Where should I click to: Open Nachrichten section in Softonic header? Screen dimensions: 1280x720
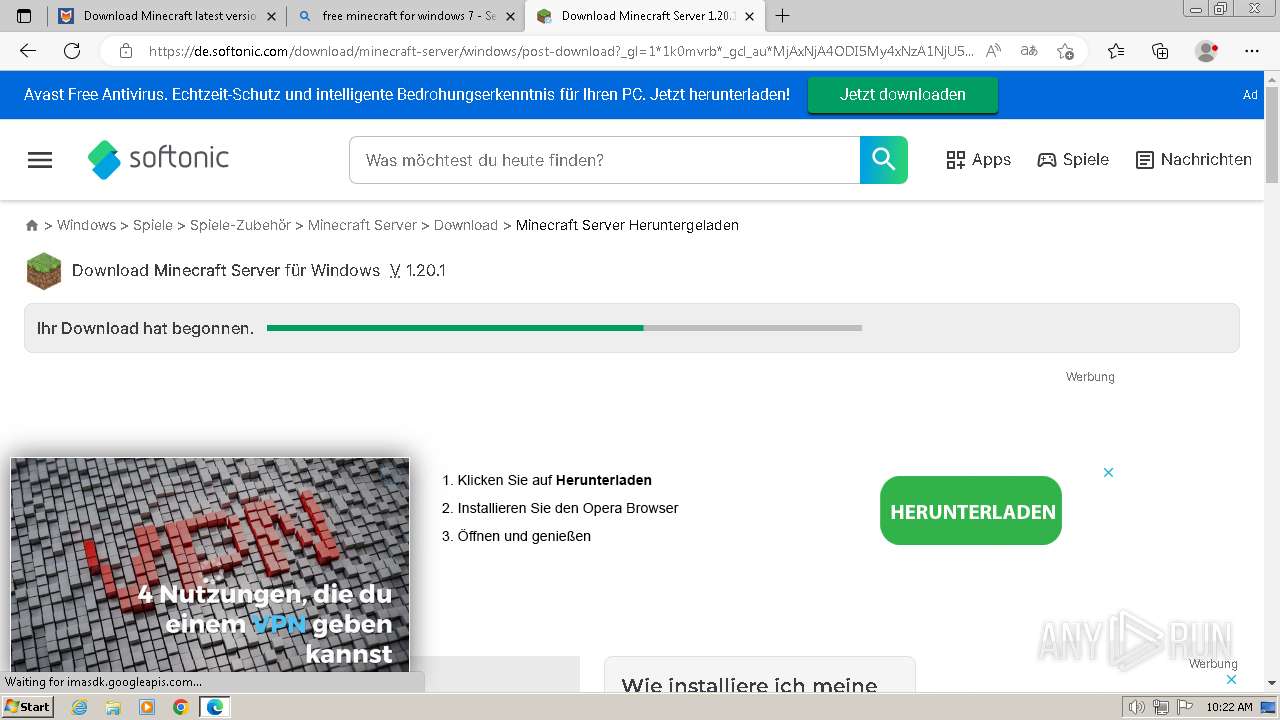point(1193,160)
